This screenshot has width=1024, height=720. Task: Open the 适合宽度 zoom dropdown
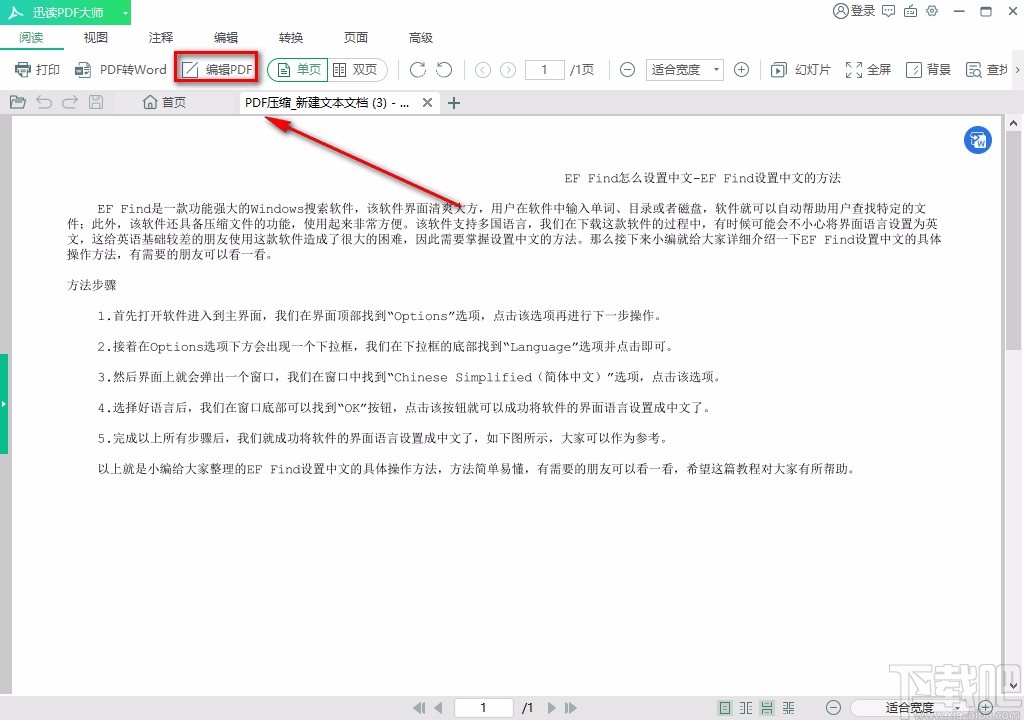coord(684,70)
